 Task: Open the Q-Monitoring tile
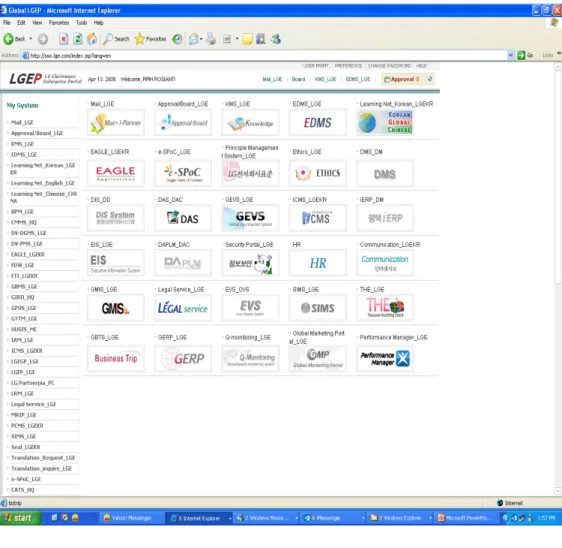pyautogui.click(x=250, y=358)
